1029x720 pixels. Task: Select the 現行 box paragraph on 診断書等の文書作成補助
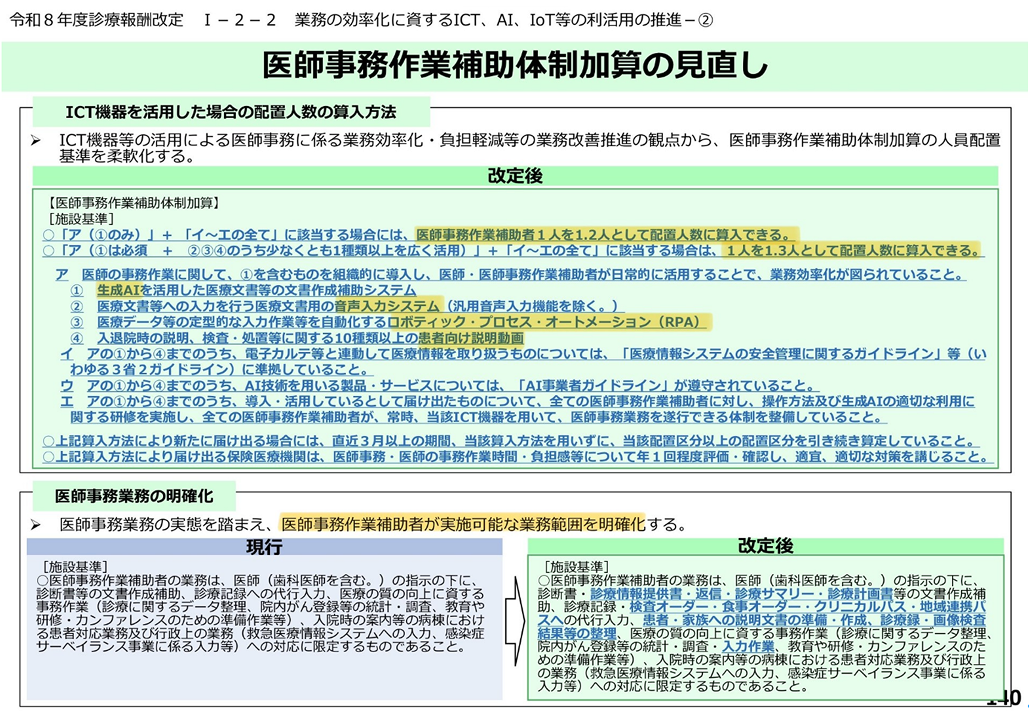[261, 614]
